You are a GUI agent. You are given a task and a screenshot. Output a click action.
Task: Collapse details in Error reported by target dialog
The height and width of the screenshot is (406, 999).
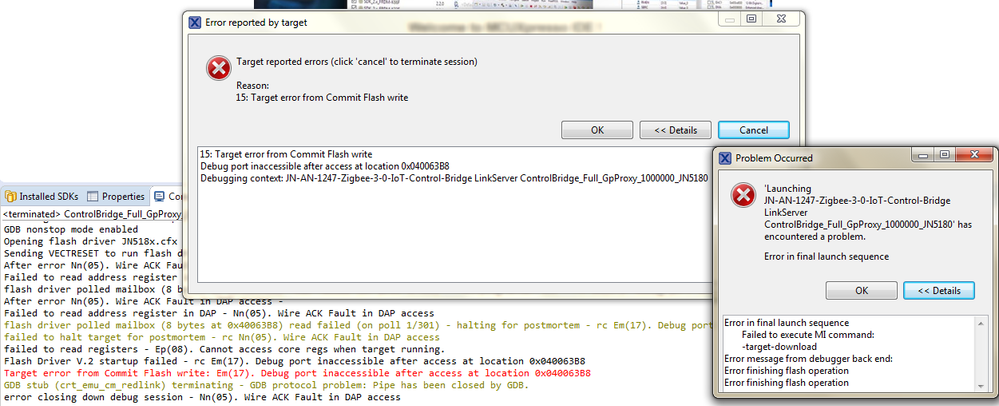[675, 130]
